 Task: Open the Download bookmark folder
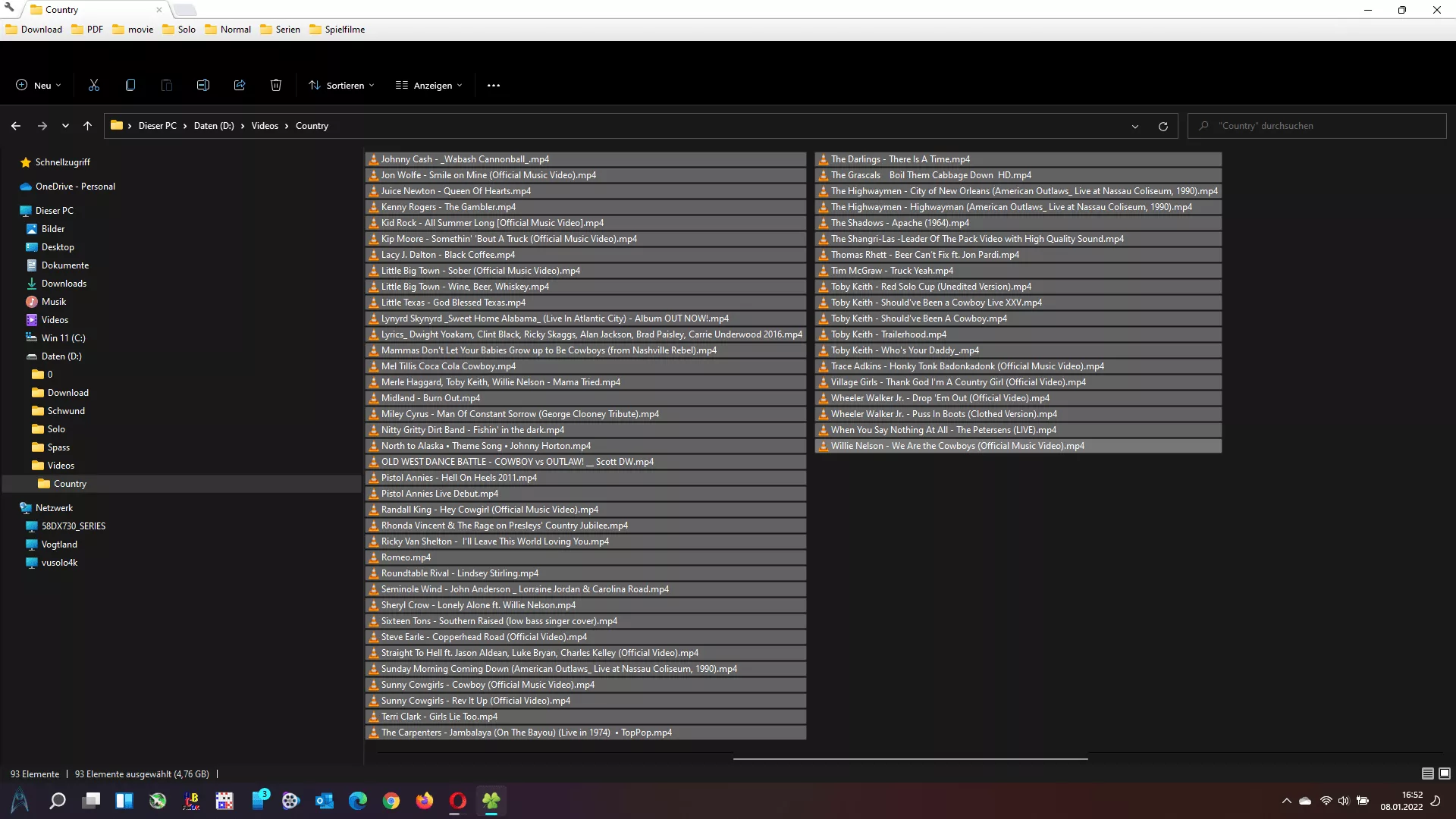34,30
